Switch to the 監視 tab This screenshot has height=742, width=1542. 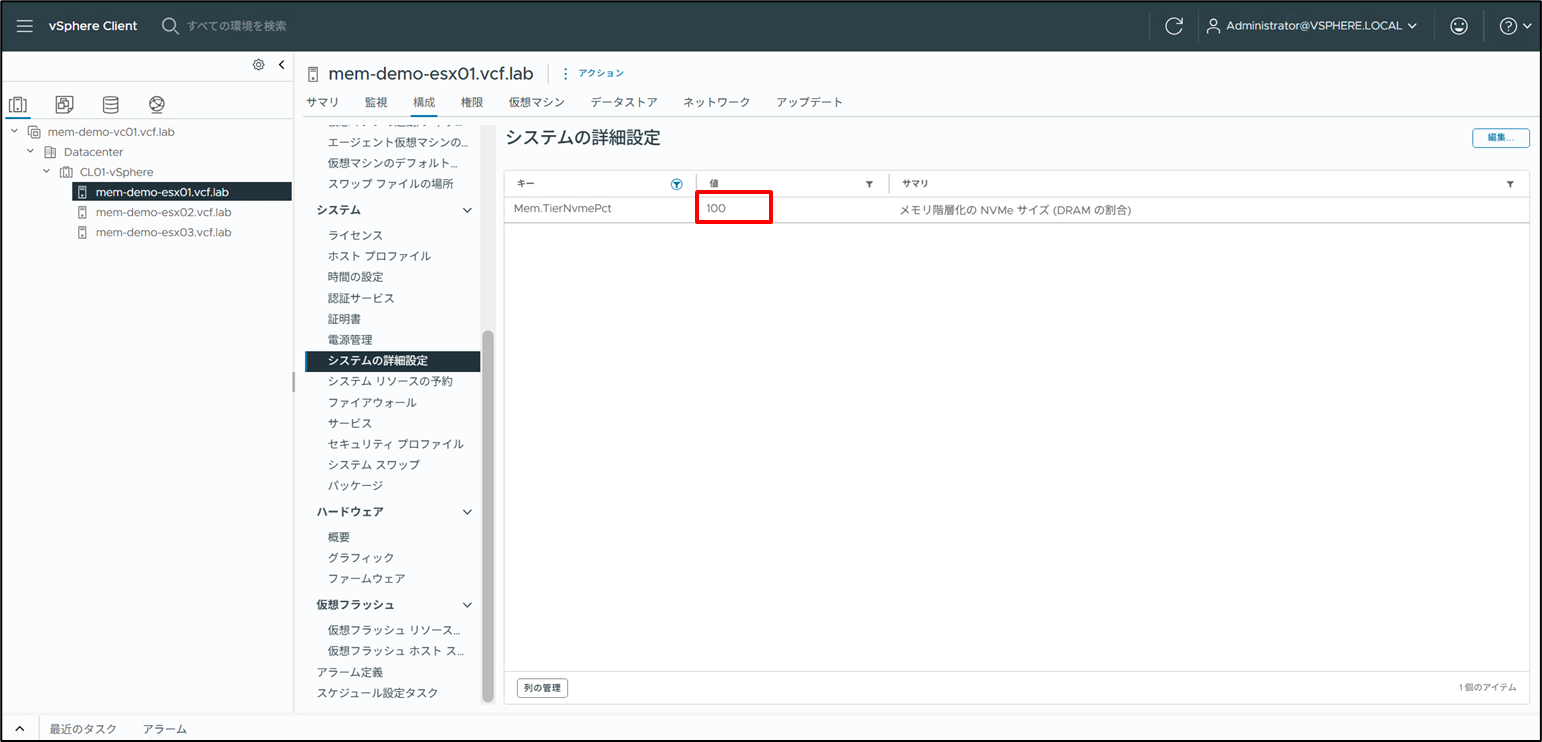[376, 101]
